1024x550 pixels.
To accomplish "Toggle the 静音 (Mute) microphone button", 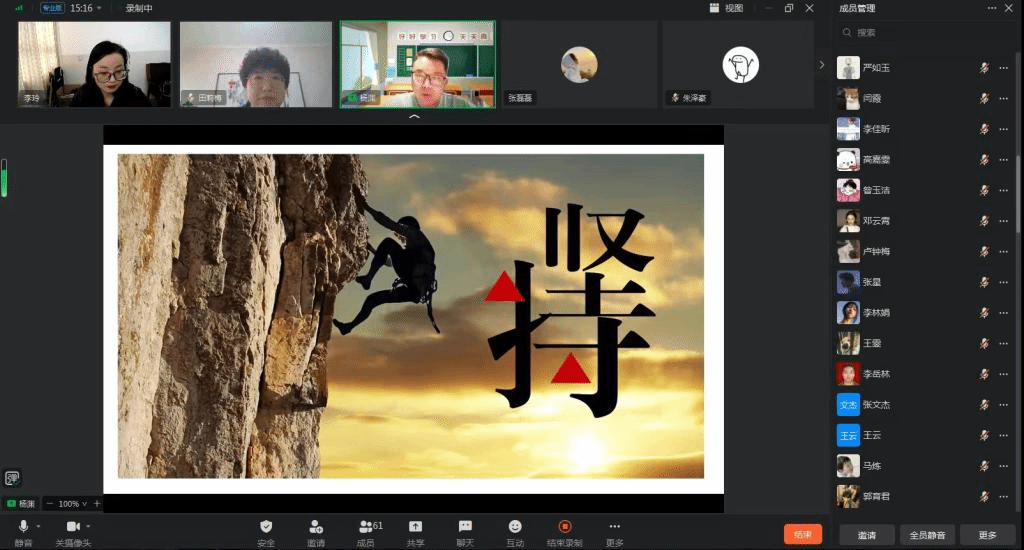I will coord(23,527).
